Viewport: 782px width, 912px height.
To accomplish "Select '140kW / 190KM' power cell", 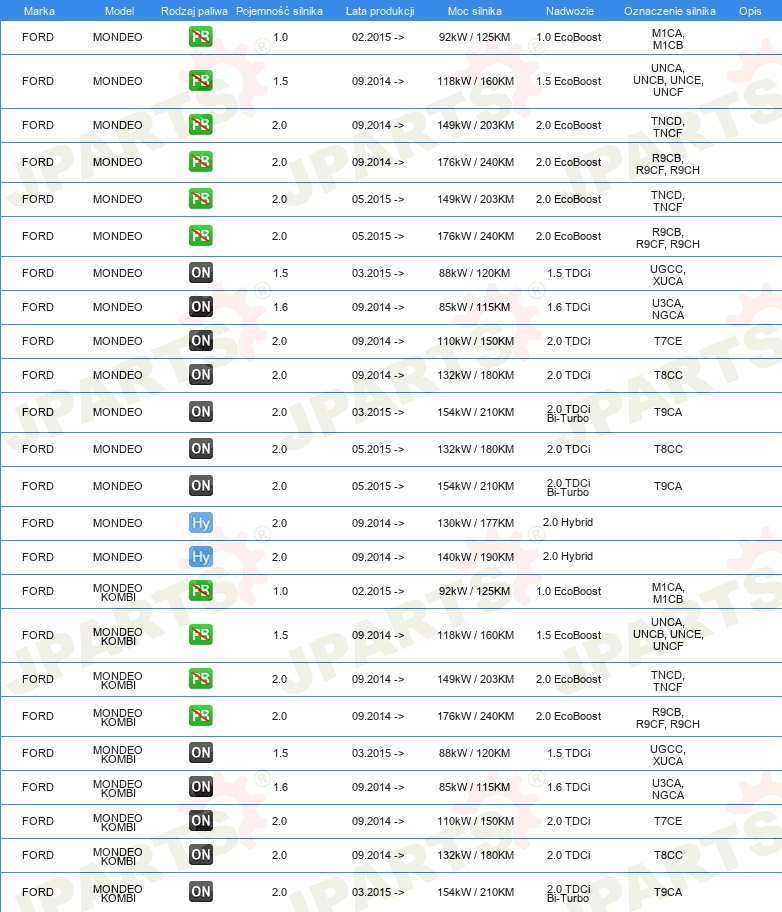I will pyautogui.click(x=475, y=557).
